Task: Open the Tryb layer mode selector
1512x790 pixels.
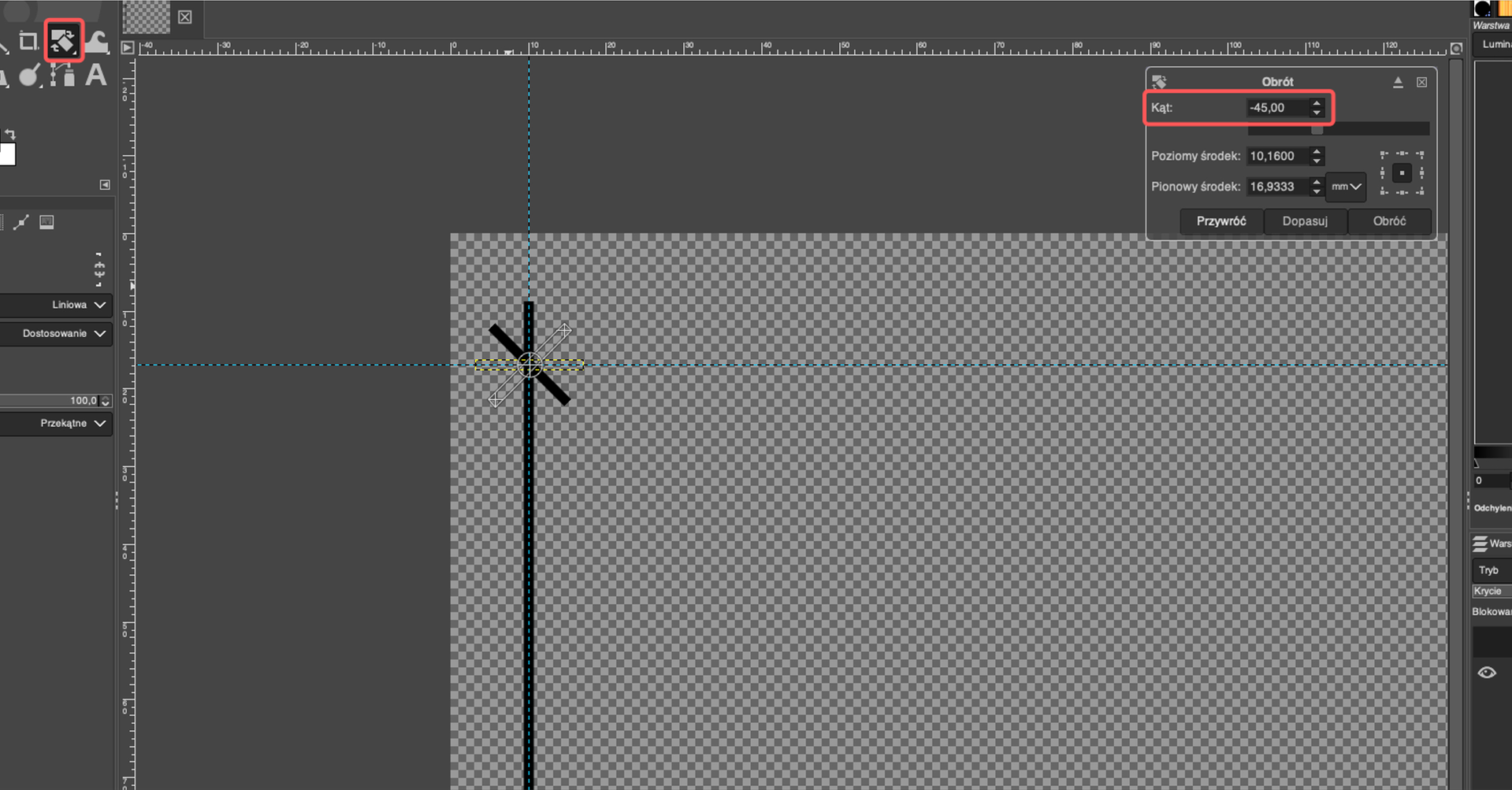Action: pos(1492,569)
